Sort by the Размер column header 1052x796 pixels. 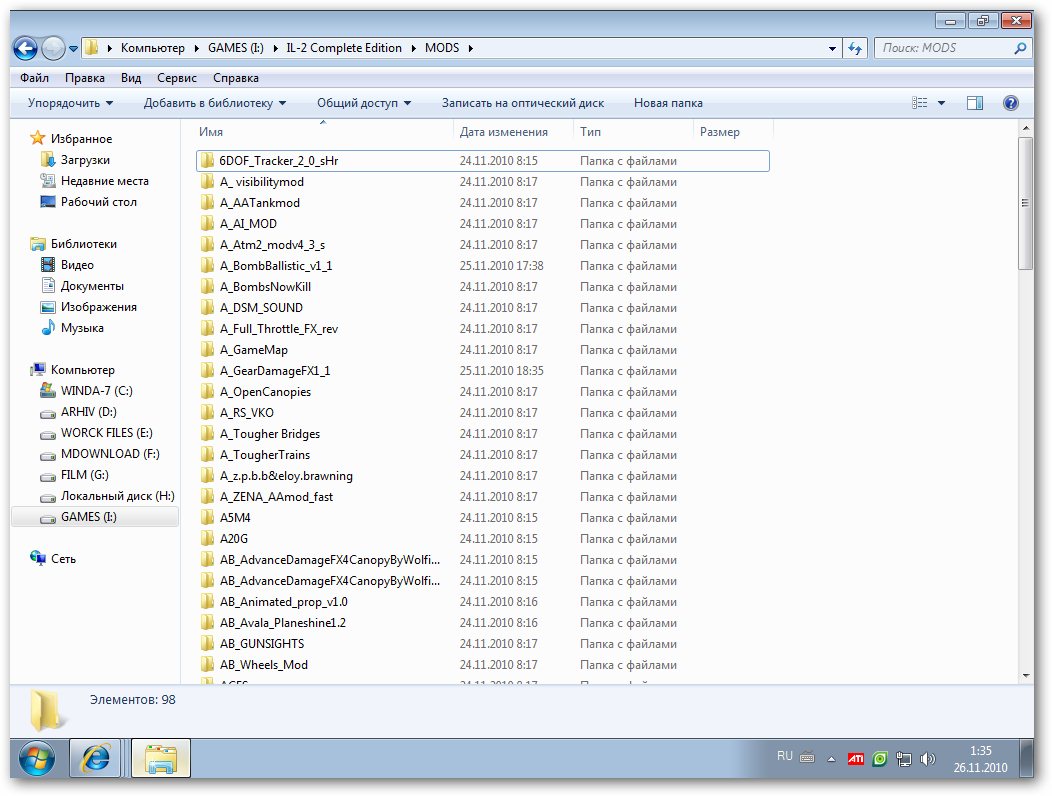tap(733, 132)
